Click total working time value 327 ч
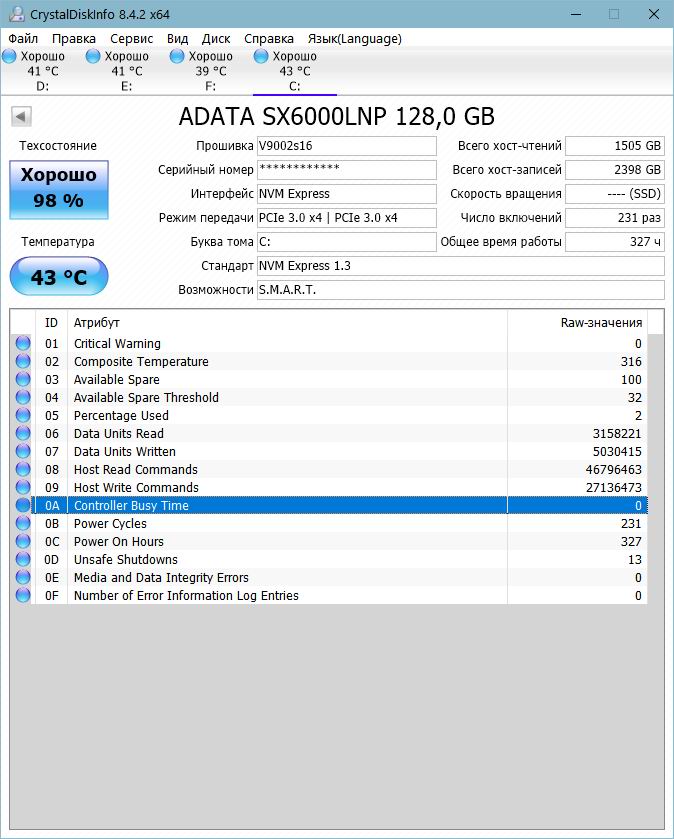Image resolution: width=674 pixels, height=839 pixels. (615, 241)
